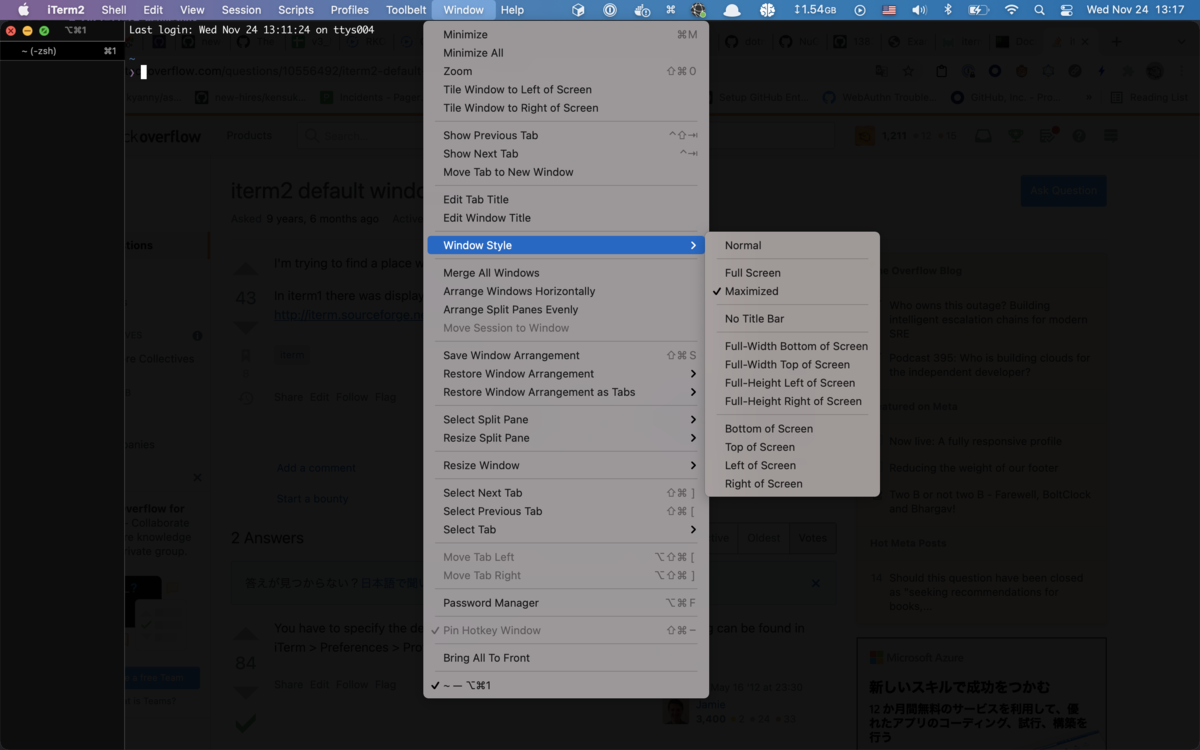Open Control Center icon
Image resolution: width=1200 pixels, height=750 pixels.
click(x=1066, y=10)
